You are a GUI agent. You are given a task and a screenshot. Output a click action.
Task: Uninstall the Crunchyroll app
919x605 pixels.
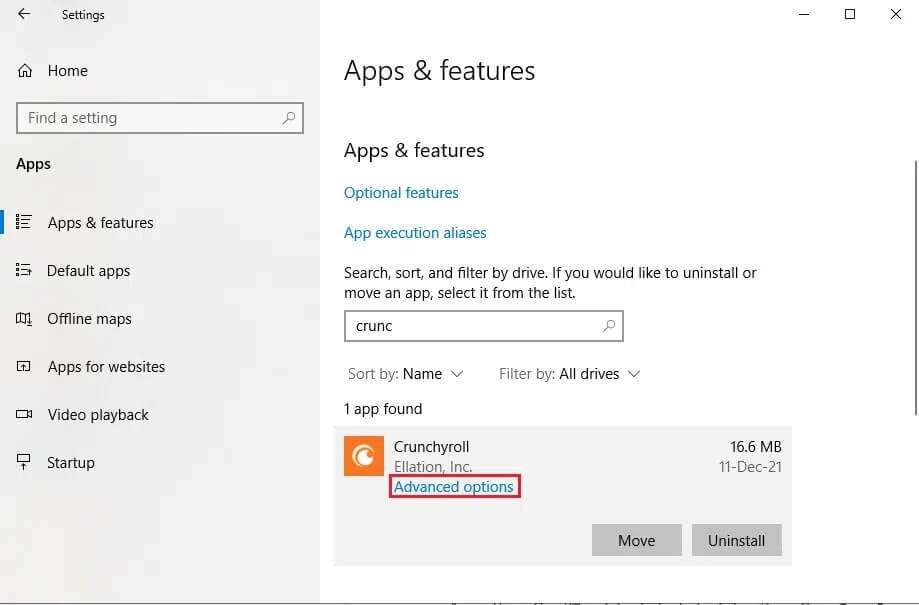(737, 540)
